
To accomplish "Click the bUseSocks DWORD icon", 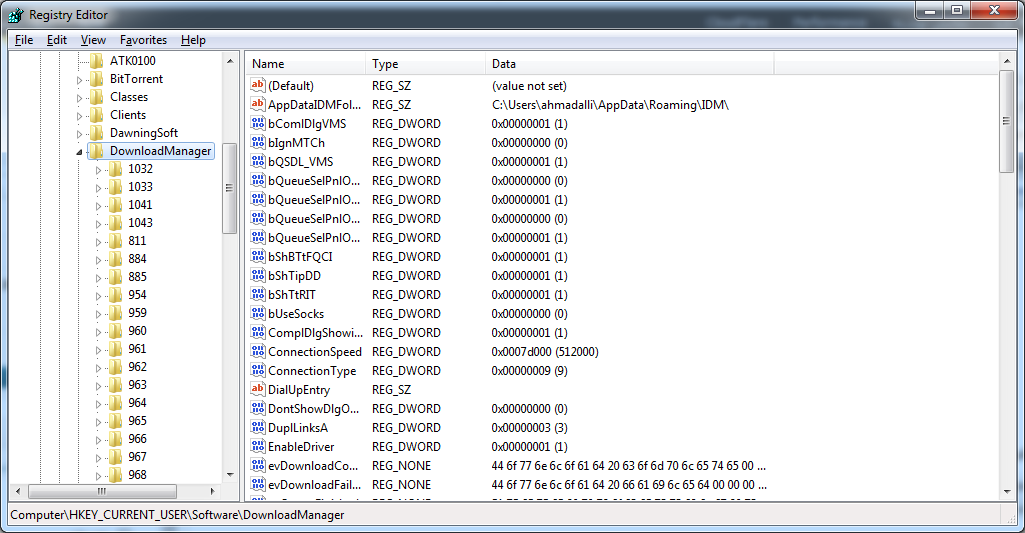I will point(258,313).
